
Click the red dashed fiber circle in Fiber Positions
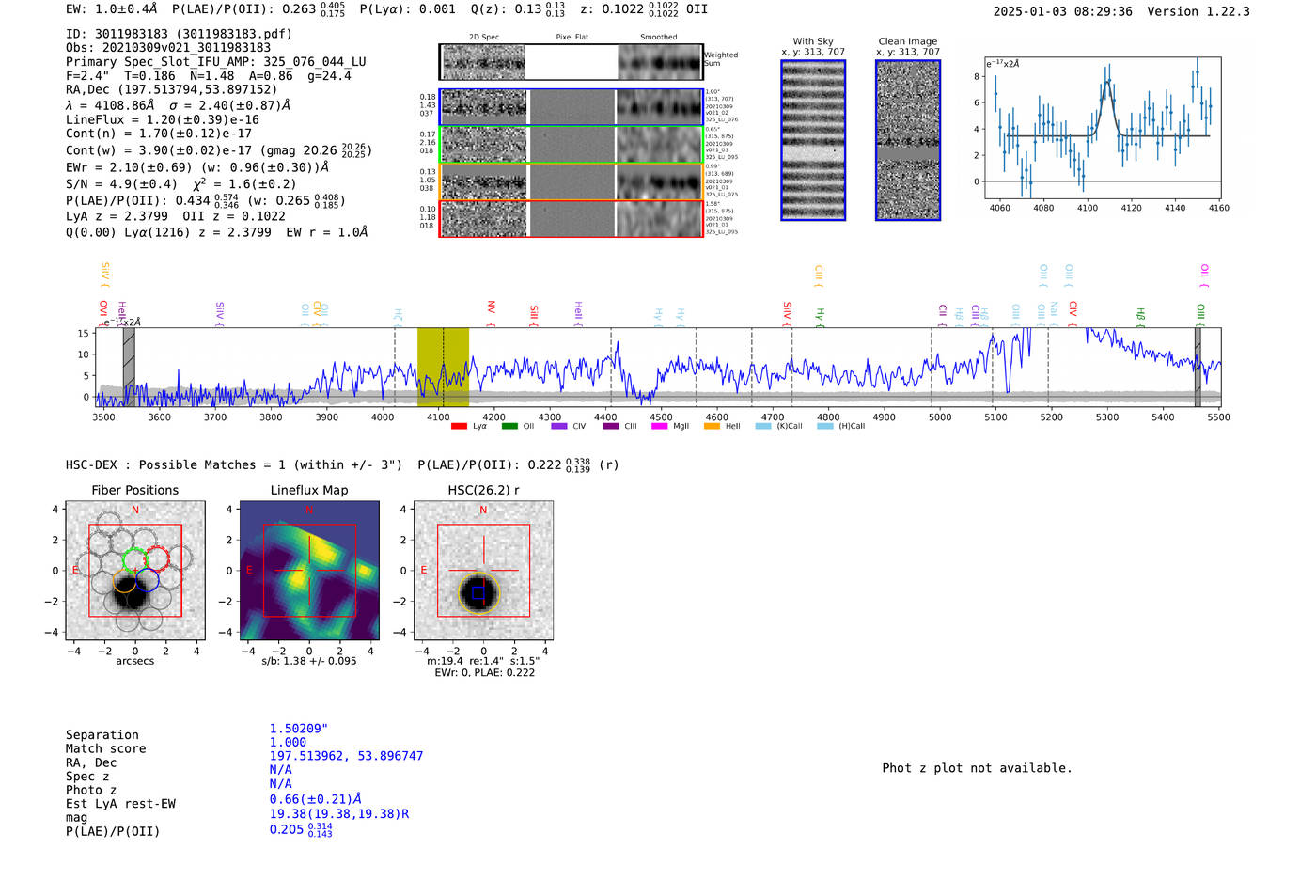tap(157, 558)
